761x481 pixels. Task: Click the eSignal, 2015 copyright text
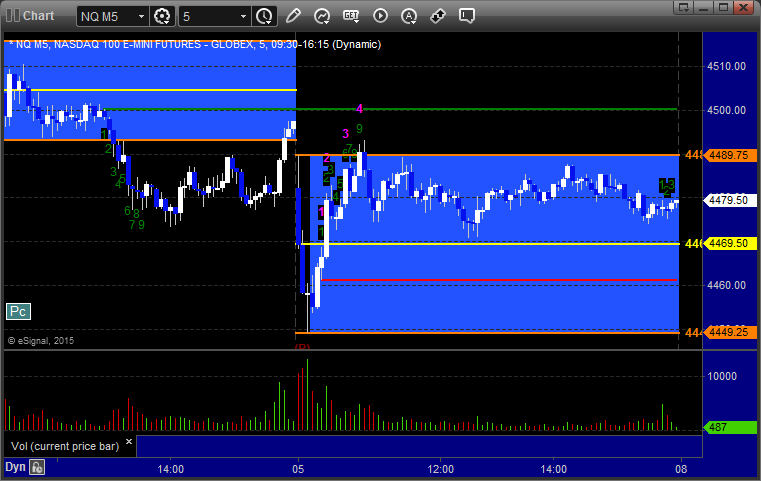[x=41, y=341]
